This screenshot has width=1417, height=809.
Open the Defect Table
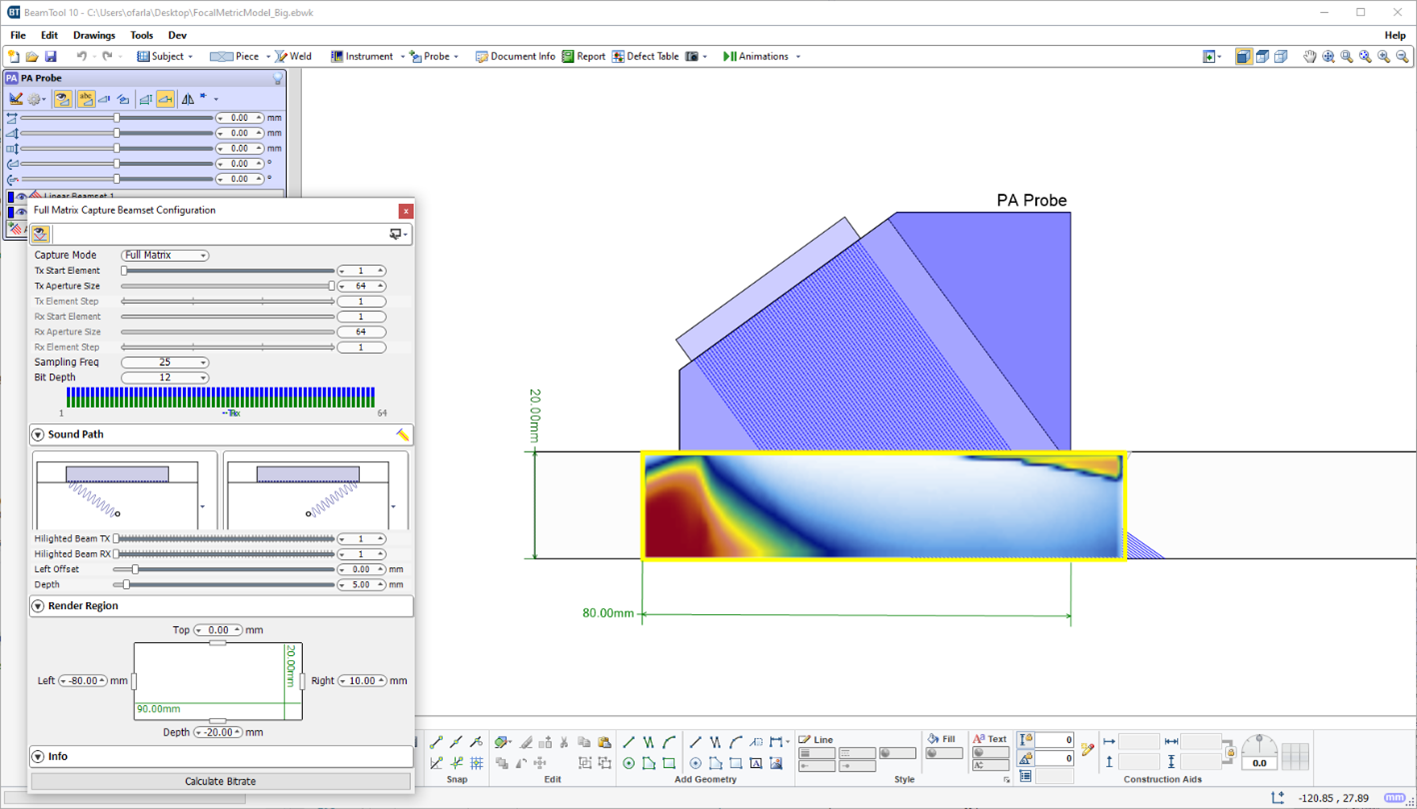(x=645, y=57)
